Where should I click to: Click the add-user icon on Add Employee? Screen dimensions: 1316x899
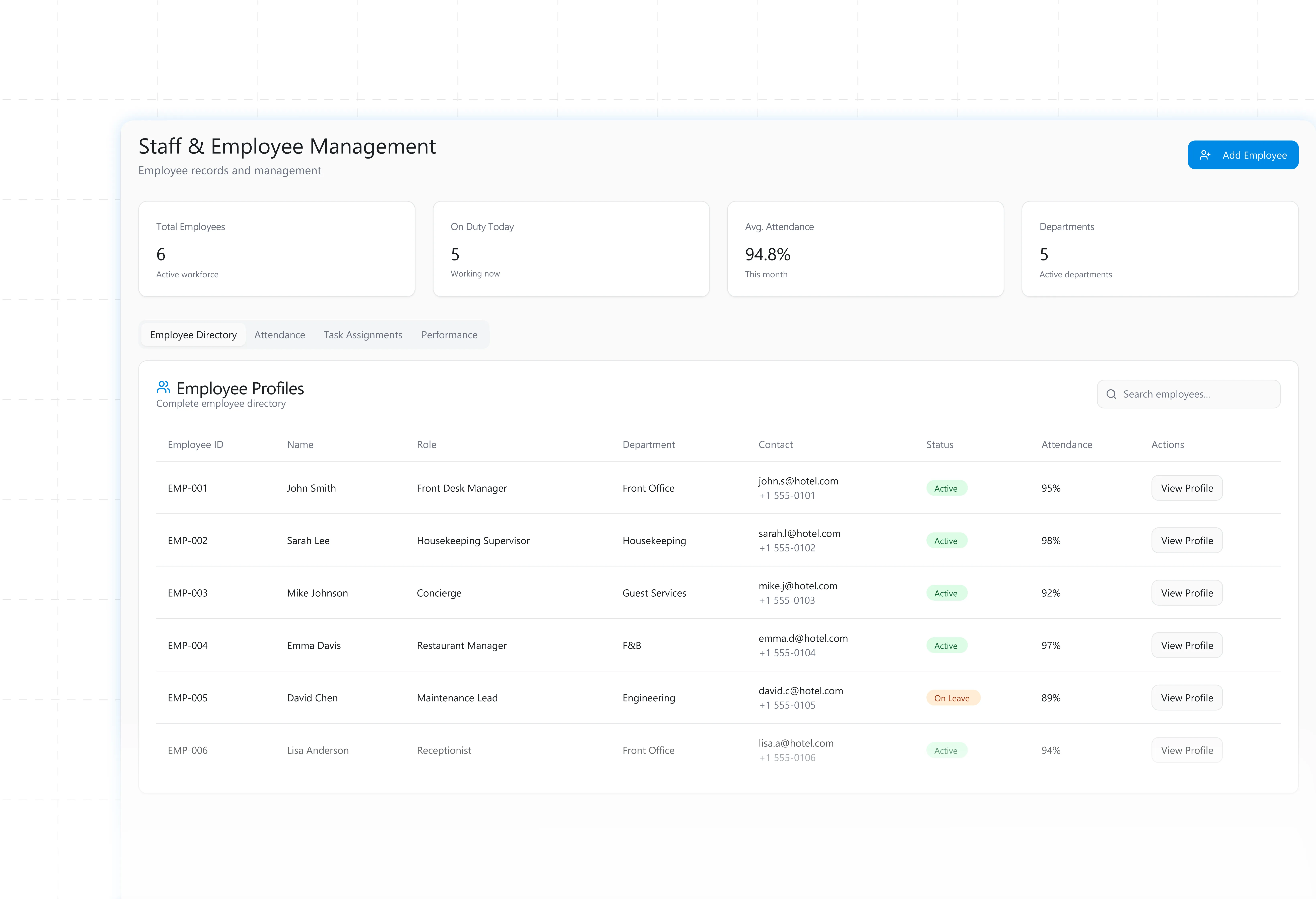click(1205, 155)
